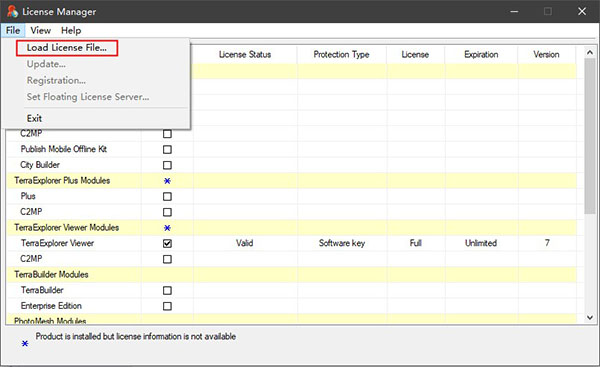The image size is (600, 367).
Task: Tick the Publish Mobile Offline Kit checkbox
Action: [167, 149]
